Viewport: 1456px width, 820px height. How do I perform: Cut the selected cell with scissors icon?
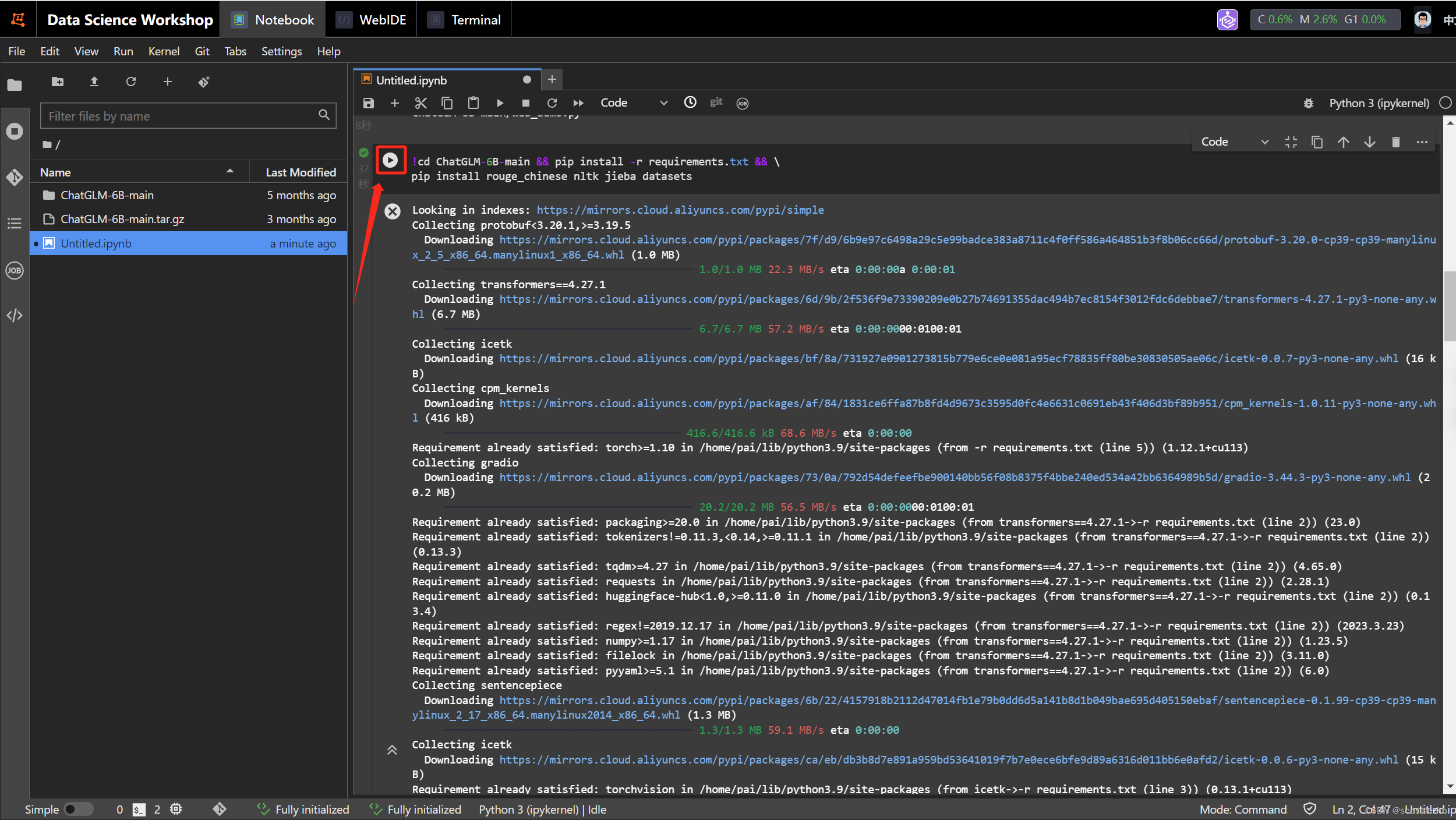(420, 103)
